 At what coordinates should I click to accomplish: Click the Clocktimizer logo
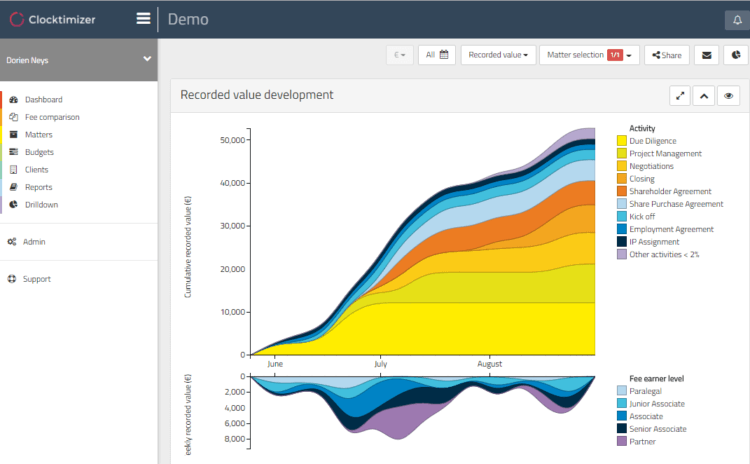pos(53,20)
